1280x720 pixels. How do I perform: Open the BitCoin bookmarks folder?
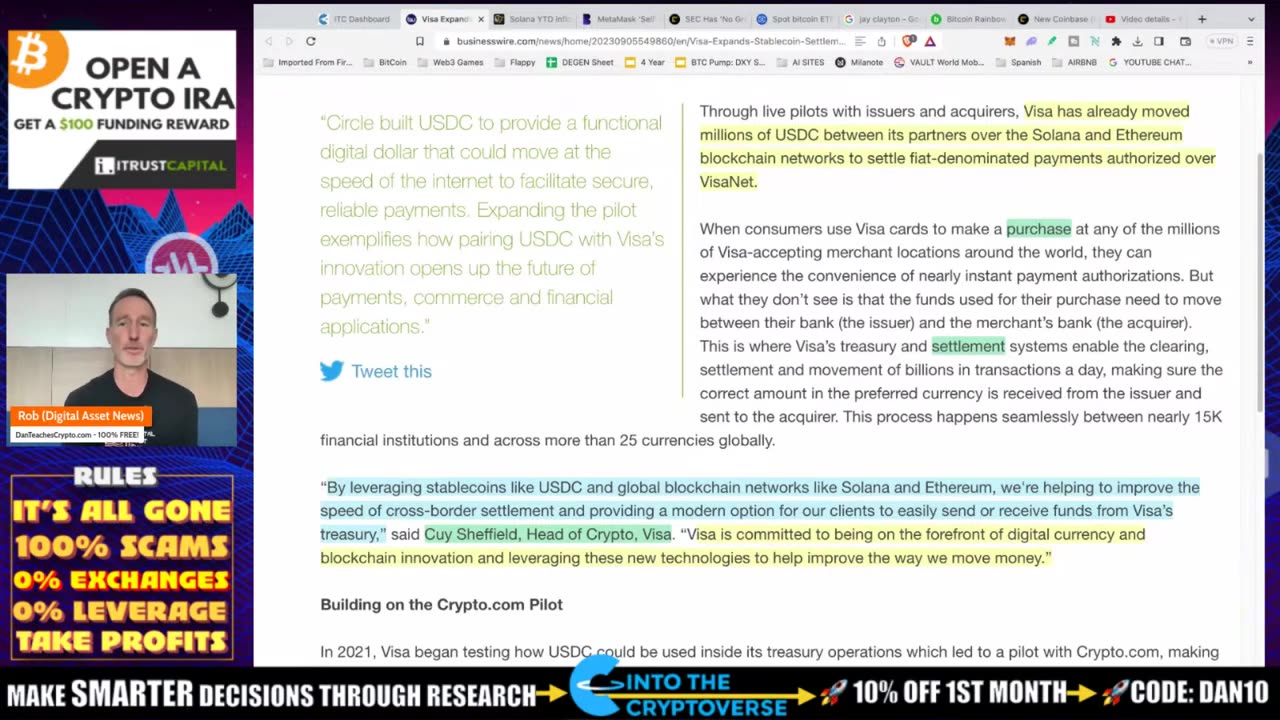(384, 62)
